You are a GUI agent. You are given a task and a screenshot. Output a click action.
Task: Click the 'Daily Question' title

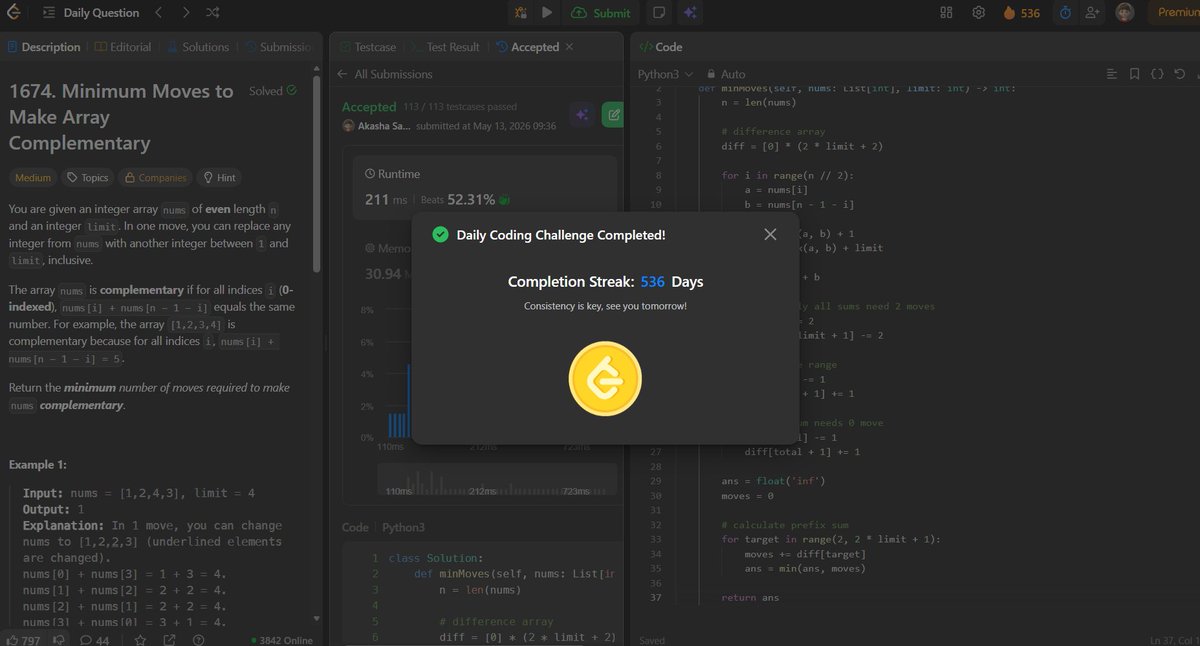101,13
